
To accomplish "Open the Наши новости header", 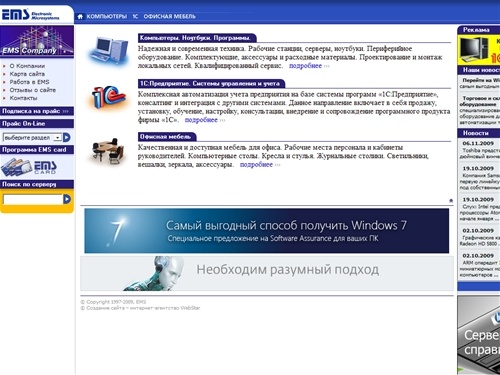I will pyautogui.click(x=479, y=70).
